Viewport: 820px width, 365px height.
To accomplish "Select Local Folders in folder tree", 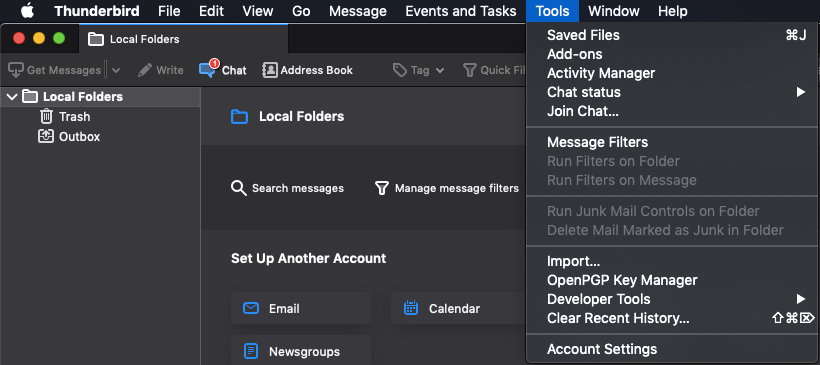I will click(x=100, y=97).
